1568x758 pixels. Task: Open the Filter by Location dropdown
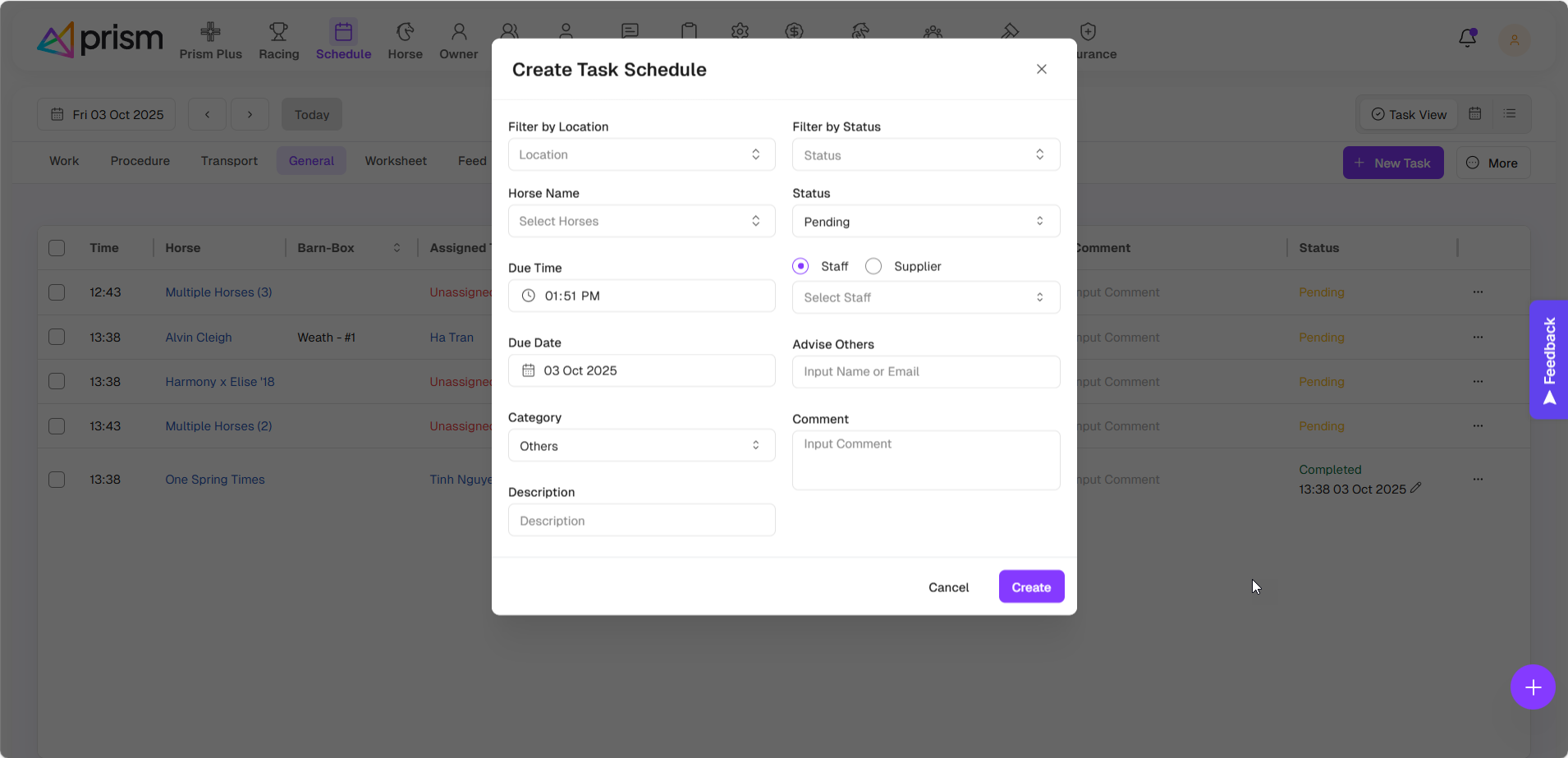click(641, 154)
